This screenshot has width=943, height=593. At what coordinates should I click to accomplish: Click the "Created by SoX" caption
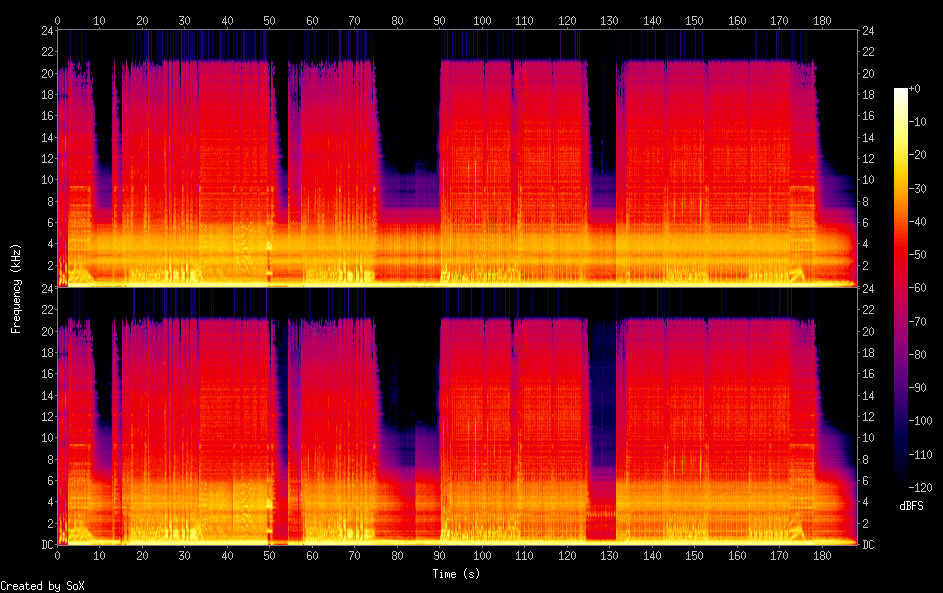click(x=42, y=586)
